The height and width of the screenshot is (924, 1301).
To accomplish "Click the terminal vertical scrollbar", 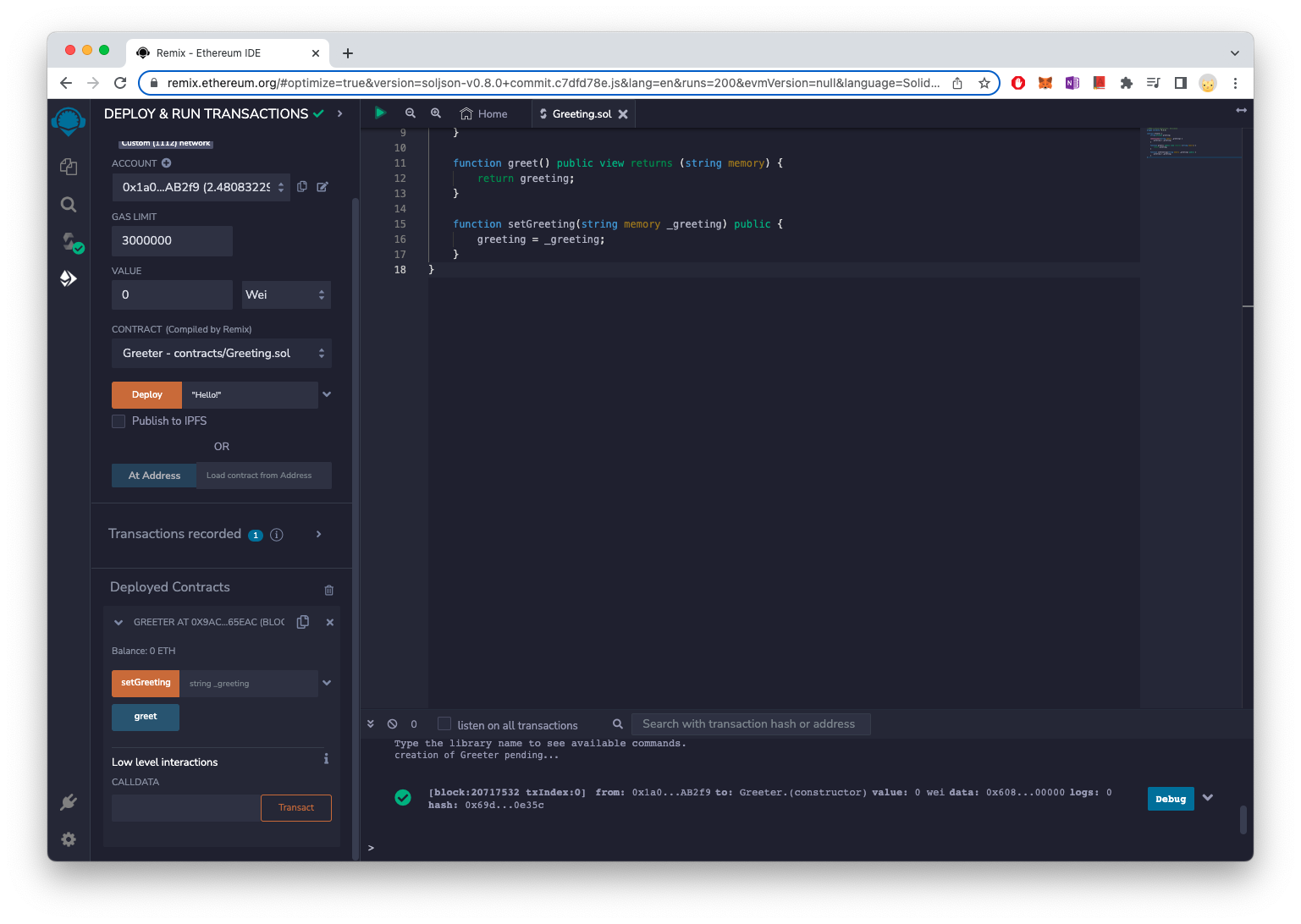I will click(1243, 820).
